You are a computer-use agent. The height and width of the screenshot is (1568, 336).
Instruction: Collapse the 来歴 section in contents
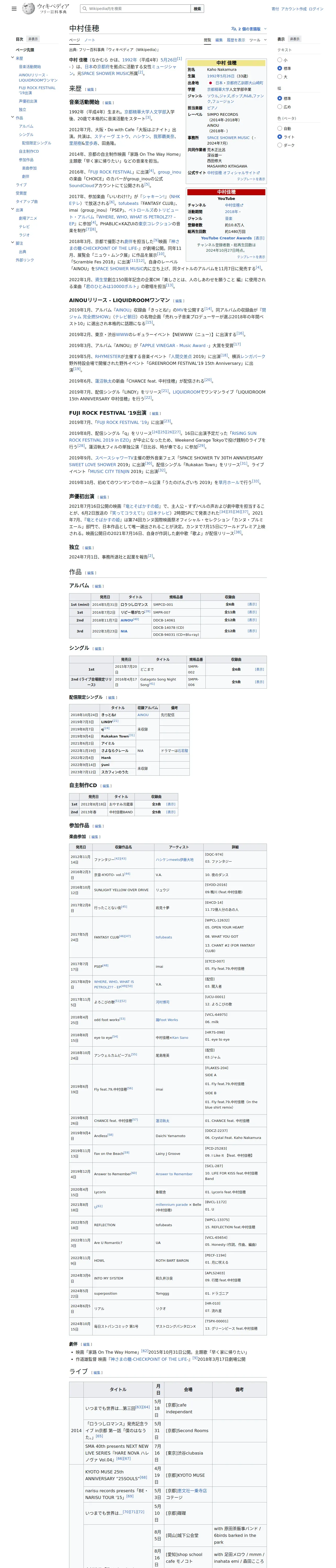[13, 58]
